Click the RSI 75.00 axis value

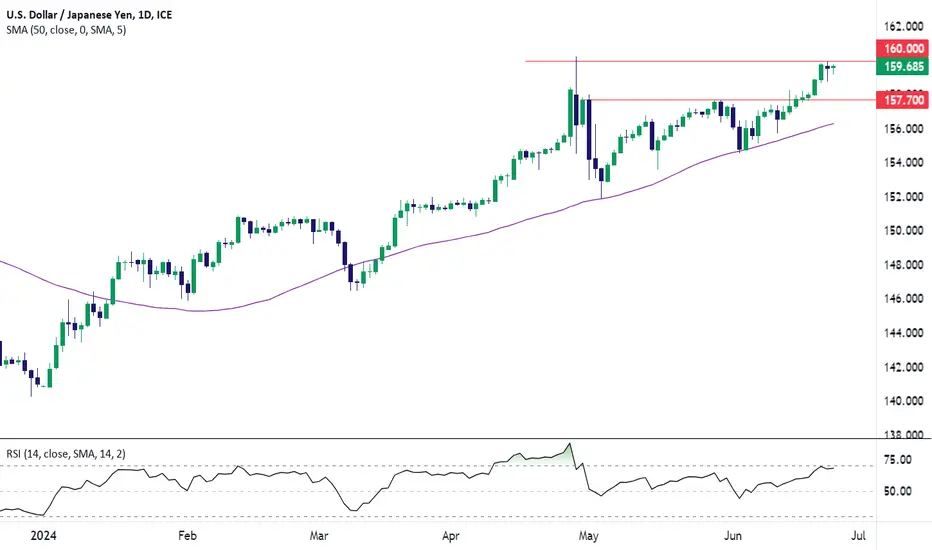(x=898, y=460)
